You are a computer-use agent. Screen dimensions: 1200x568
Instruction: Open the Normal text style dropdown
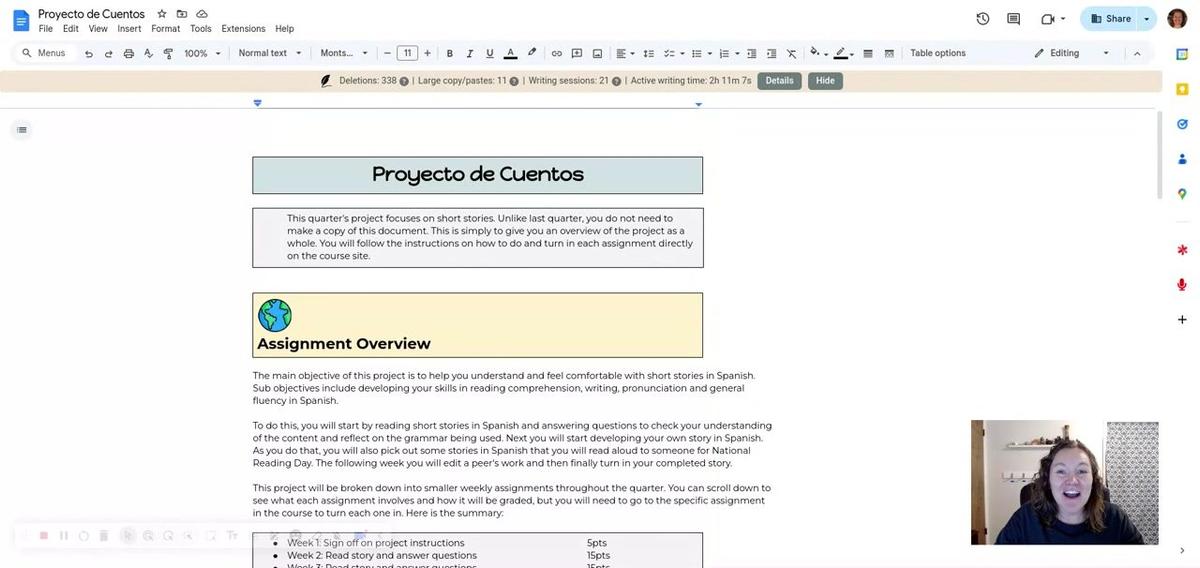[x=269, y=54]
